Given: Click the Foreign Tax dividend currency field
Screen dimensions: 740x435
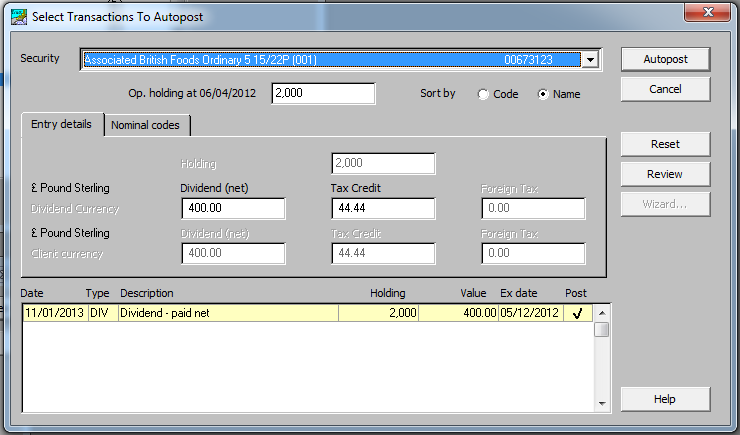Looking at the screenshot, I should point(533,208).
